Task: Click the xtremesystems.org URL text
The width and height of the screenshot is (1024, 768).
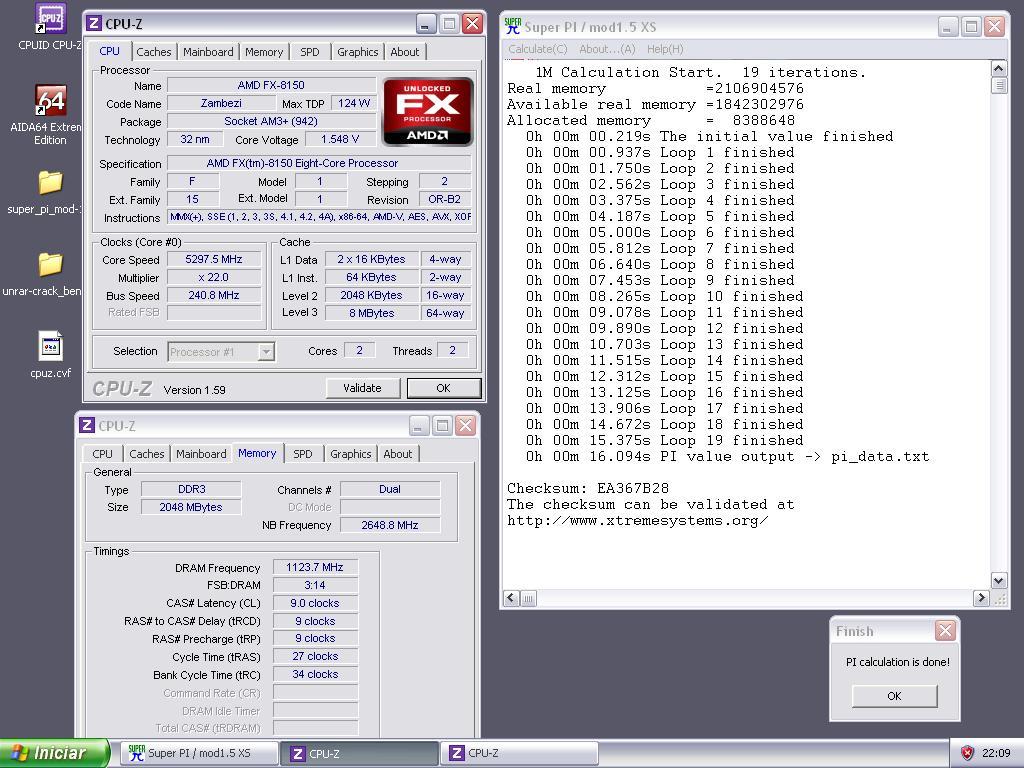Action: click(x=637, y=520)
